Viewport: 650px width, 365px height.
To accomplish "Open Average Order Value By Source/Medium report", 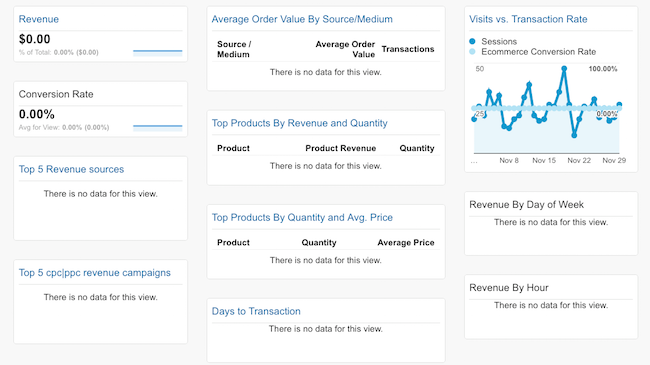I will click(x=302, y=19).
